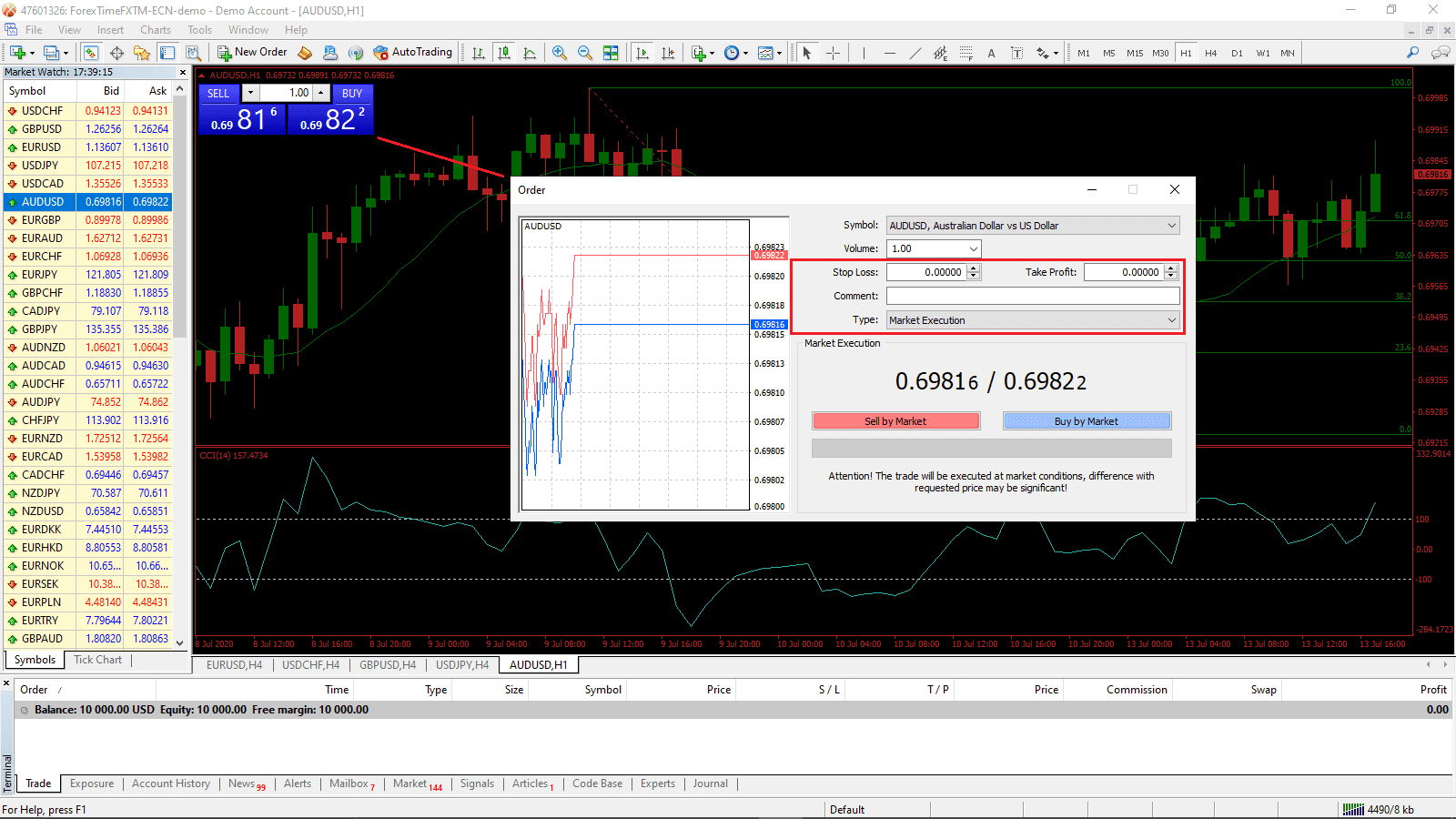Screen dimensions: 1456x819
Task: Switch chart to candlestick display
Action: coord(504,52)
